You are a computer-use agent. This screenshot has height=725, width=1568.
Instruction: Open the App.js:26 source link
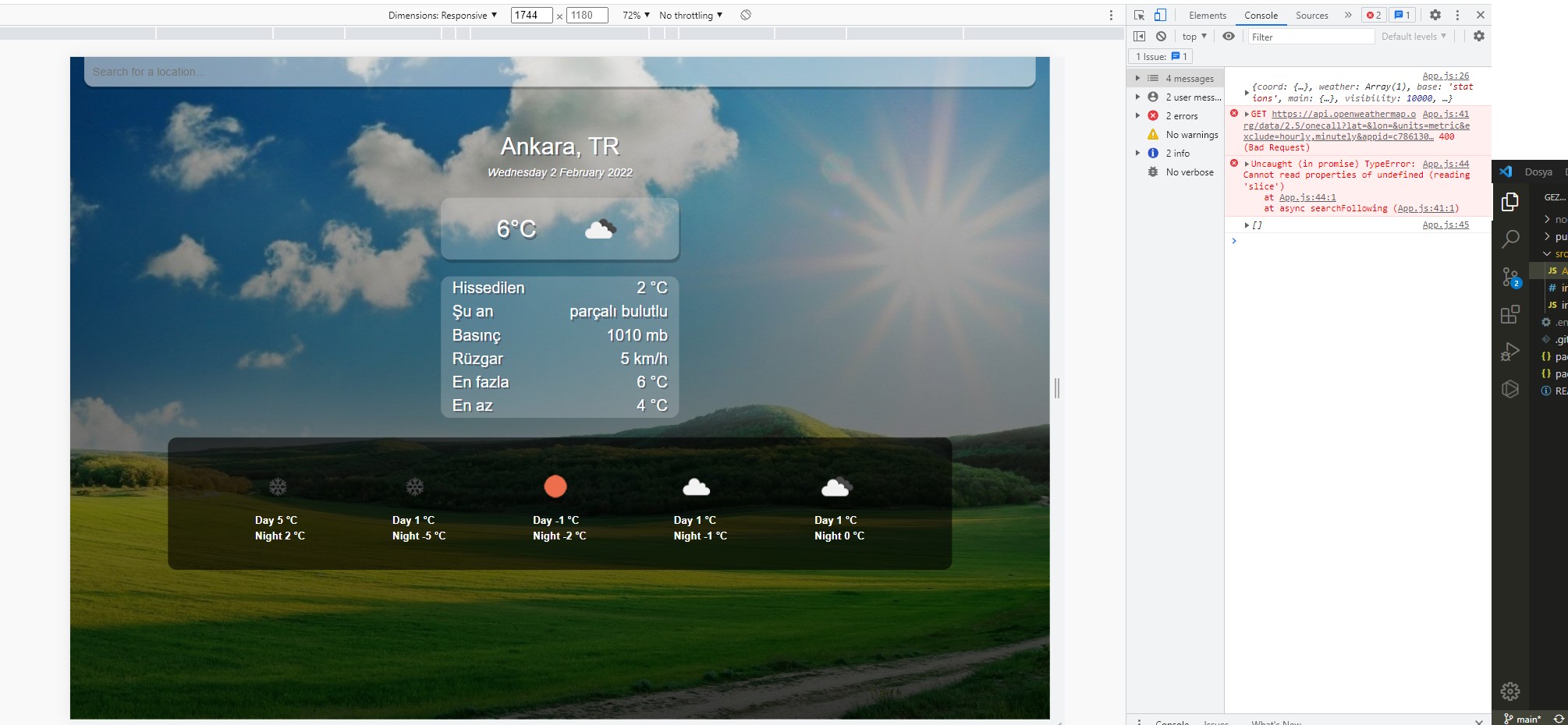pyautogui.click(x=1446, y=76)
